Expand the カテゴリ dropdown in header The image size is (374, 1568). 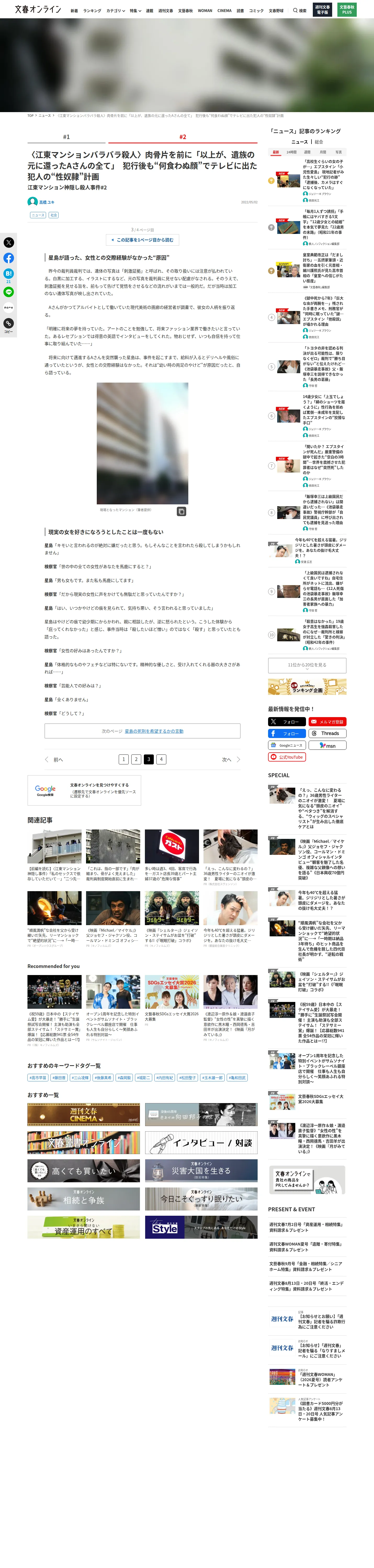click(116, 11)
